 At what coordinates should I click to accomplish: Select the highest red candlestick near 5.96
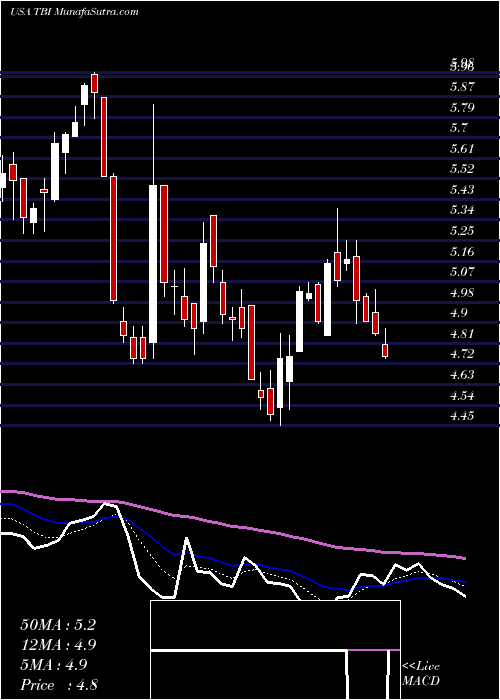click(94, 83)
